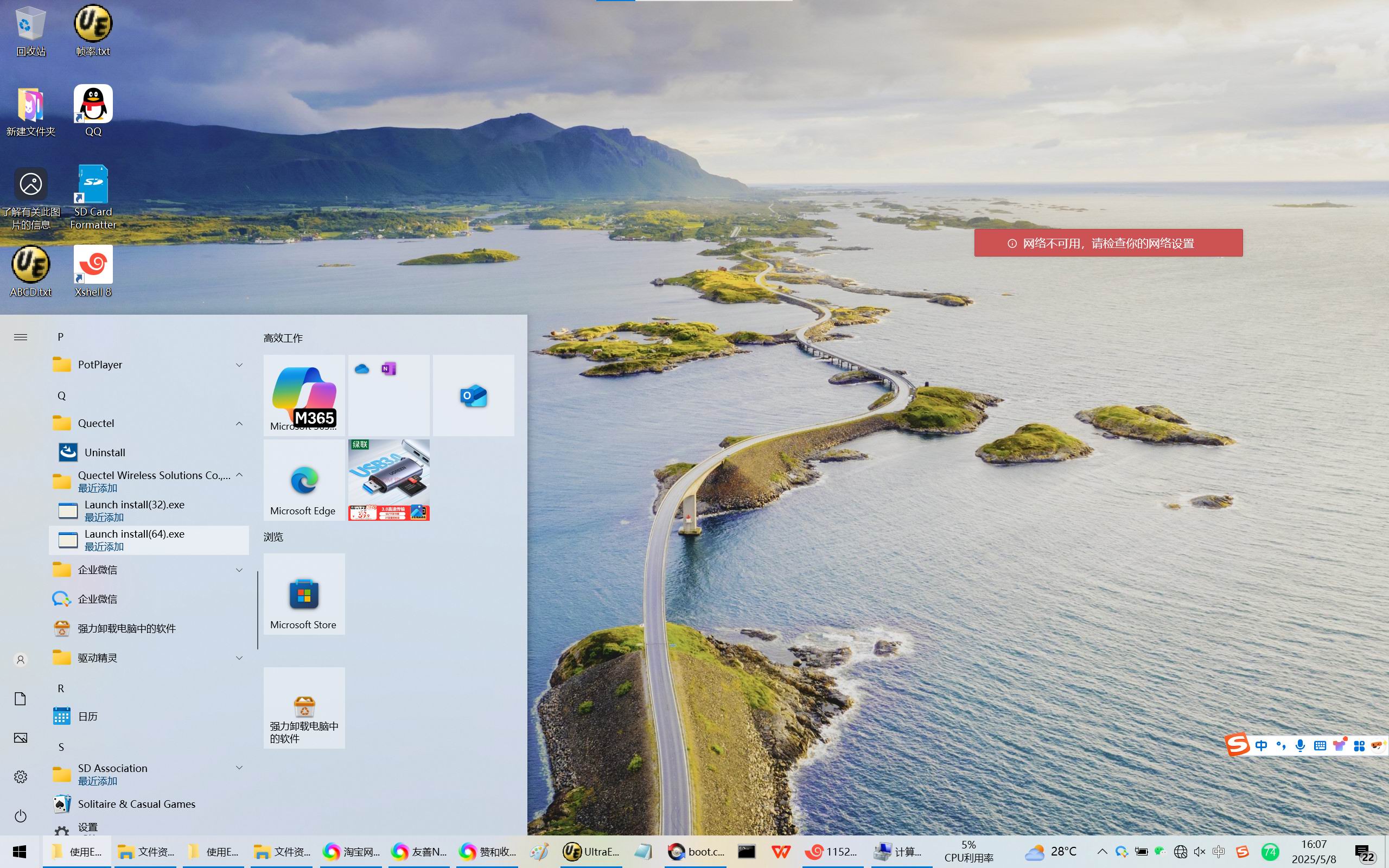Image resolution: width=1389 pixels, height=868 pixels.
Task: Click the Microsoft 365 Copilot tile
Action: (304, 395)
